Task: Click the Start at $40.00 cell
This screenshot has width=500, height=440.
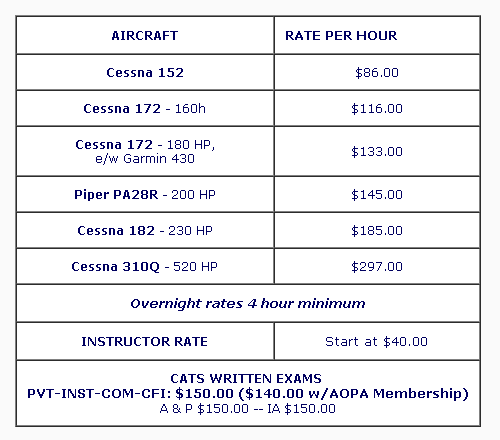Action: [376, 341]
